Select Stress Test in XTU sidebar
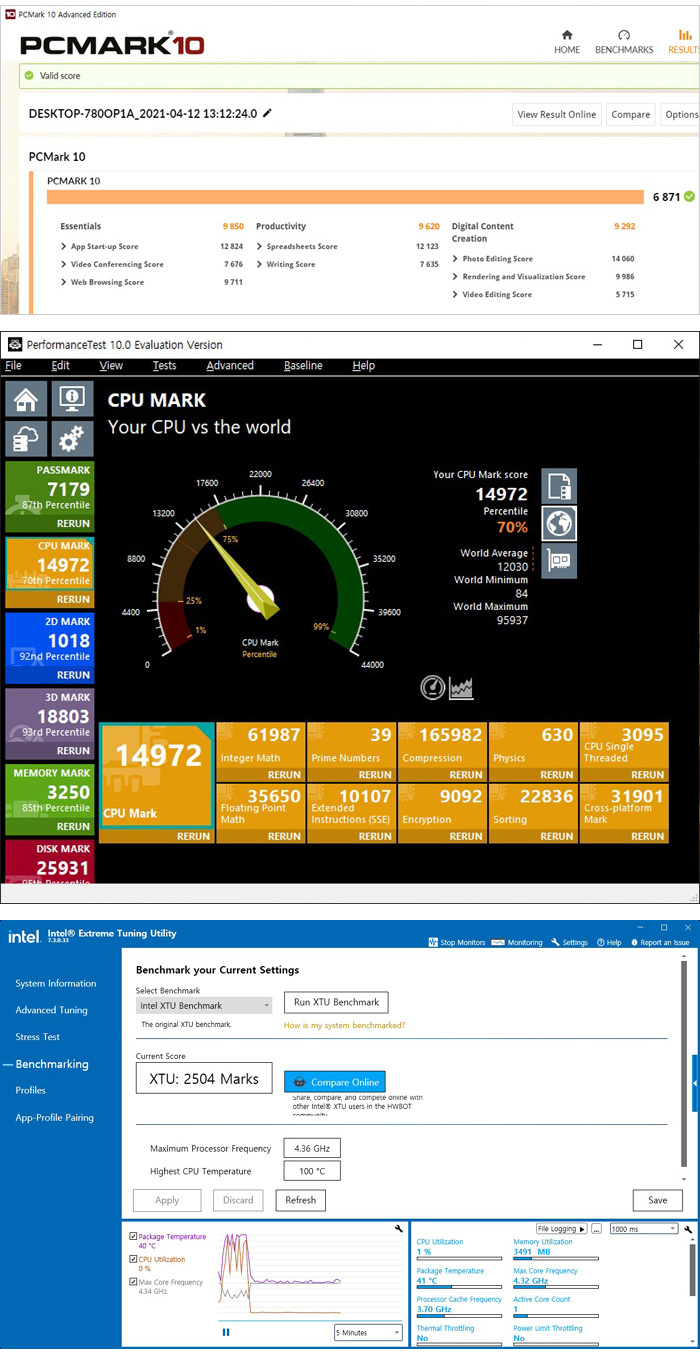This screenshot has height=1352, width=700. click(x=38, y=1037)
